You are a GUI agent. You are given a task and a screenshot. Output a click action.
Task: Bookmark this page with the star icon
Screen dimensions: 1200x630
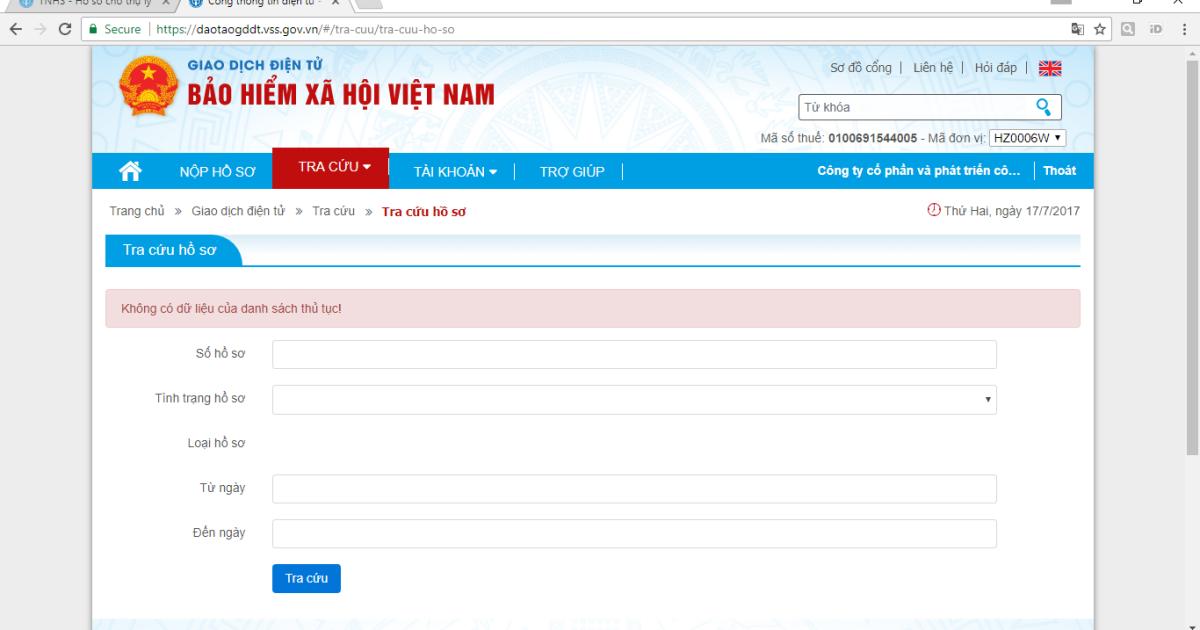1099,29
